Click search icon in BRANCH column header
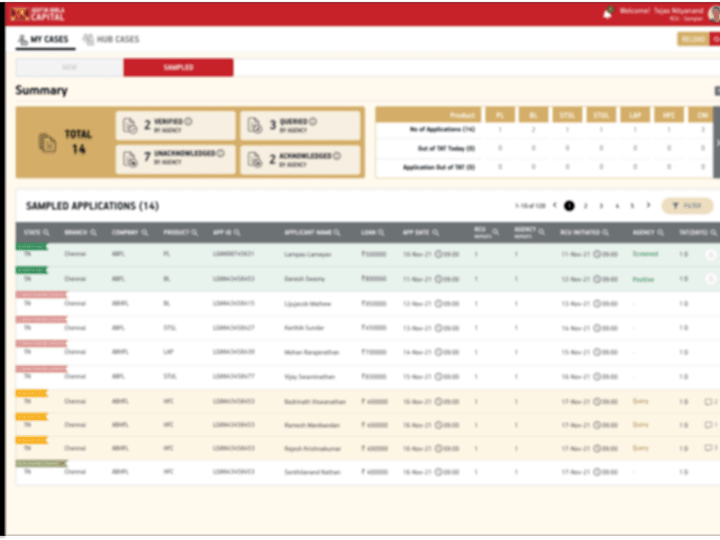Viewport: 720px width, 540px height. click(x=94, y=233)
